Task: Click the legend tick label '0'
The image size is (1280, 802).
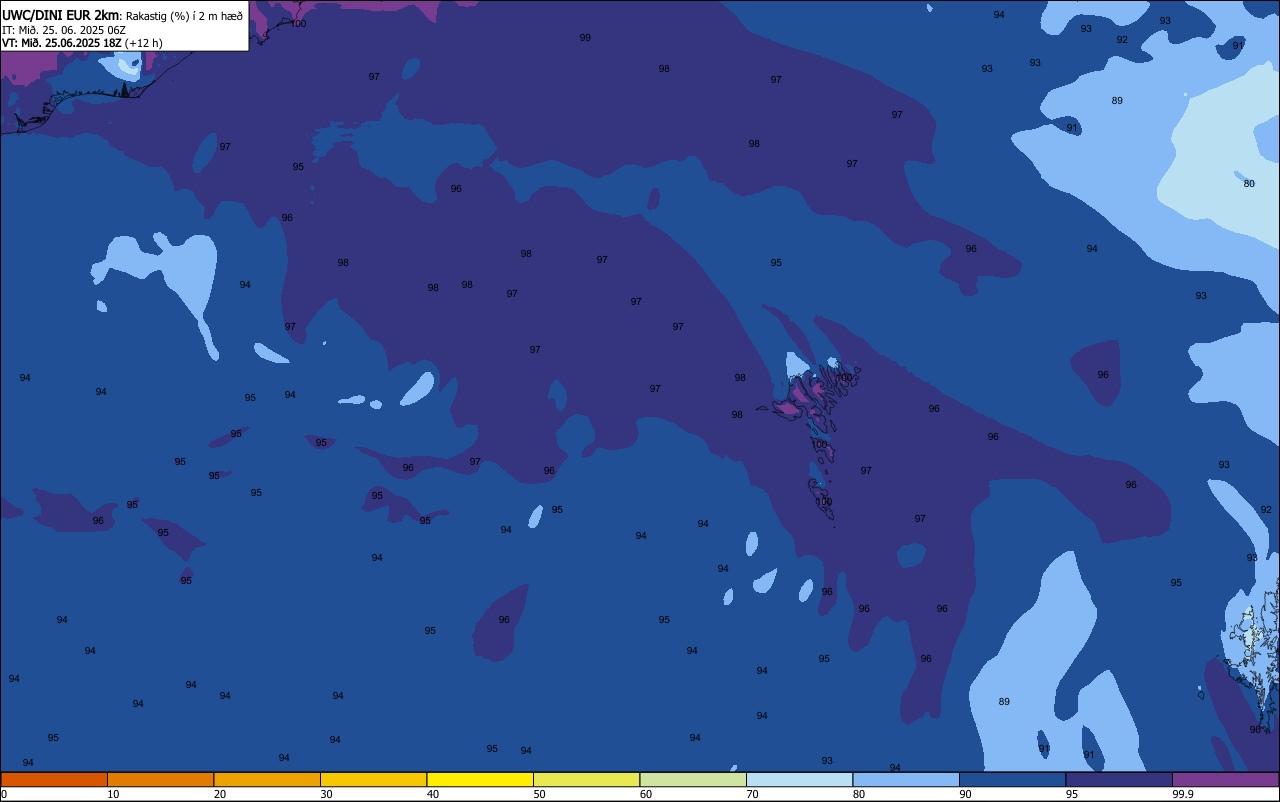Action: 4,794
